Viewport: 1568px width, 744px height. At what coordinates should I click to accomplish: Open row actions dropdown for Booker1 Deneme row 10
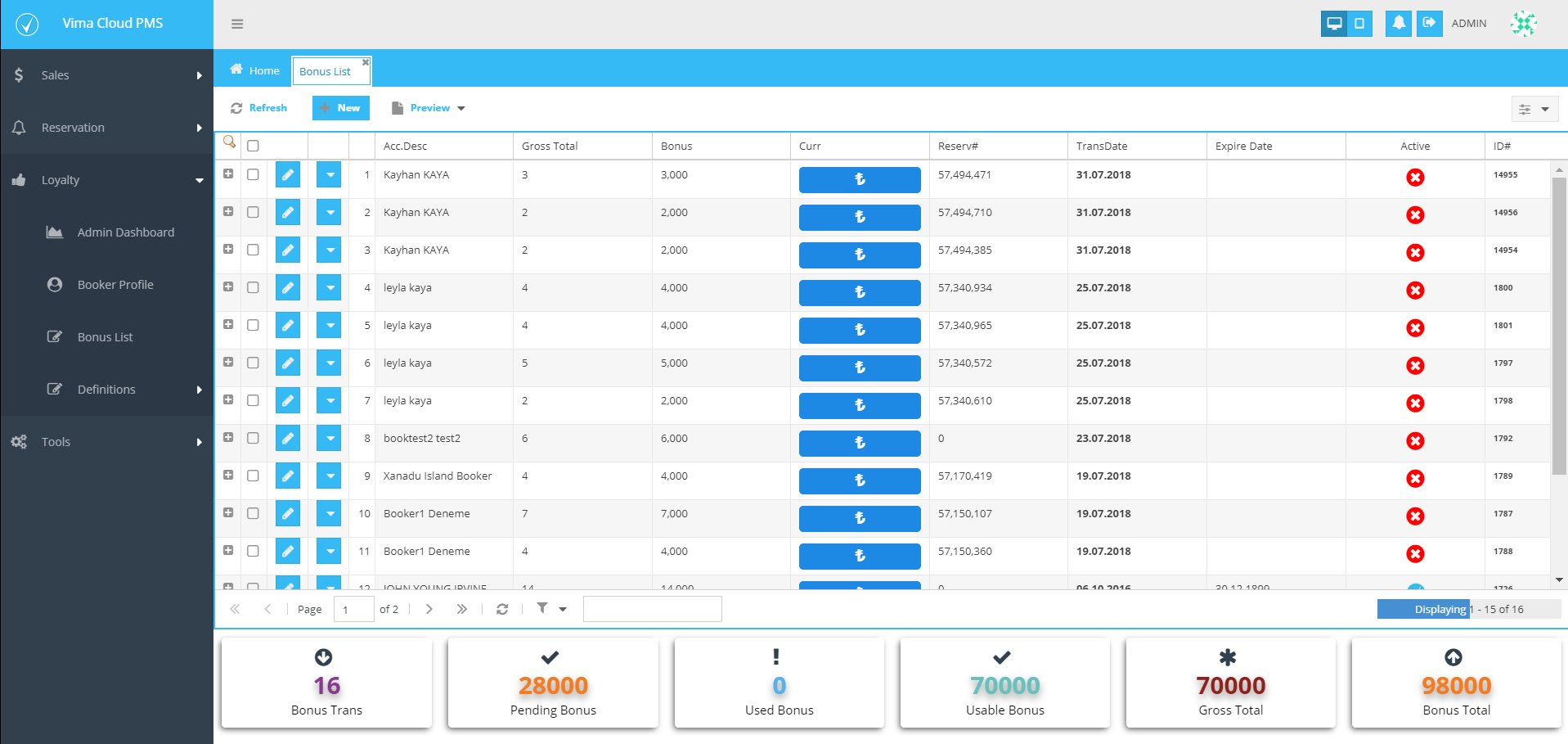[x=329, y=513]
